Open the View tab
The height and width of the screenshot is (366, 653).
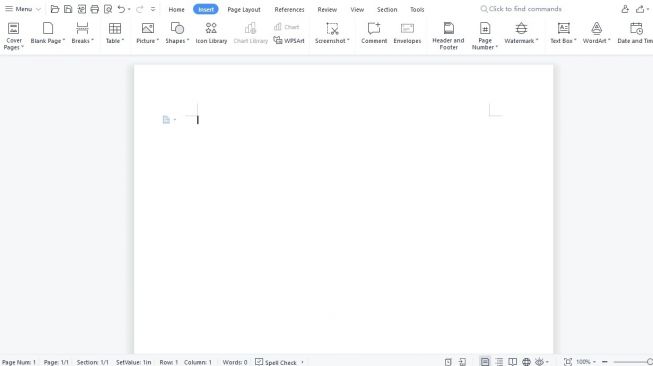357,9
